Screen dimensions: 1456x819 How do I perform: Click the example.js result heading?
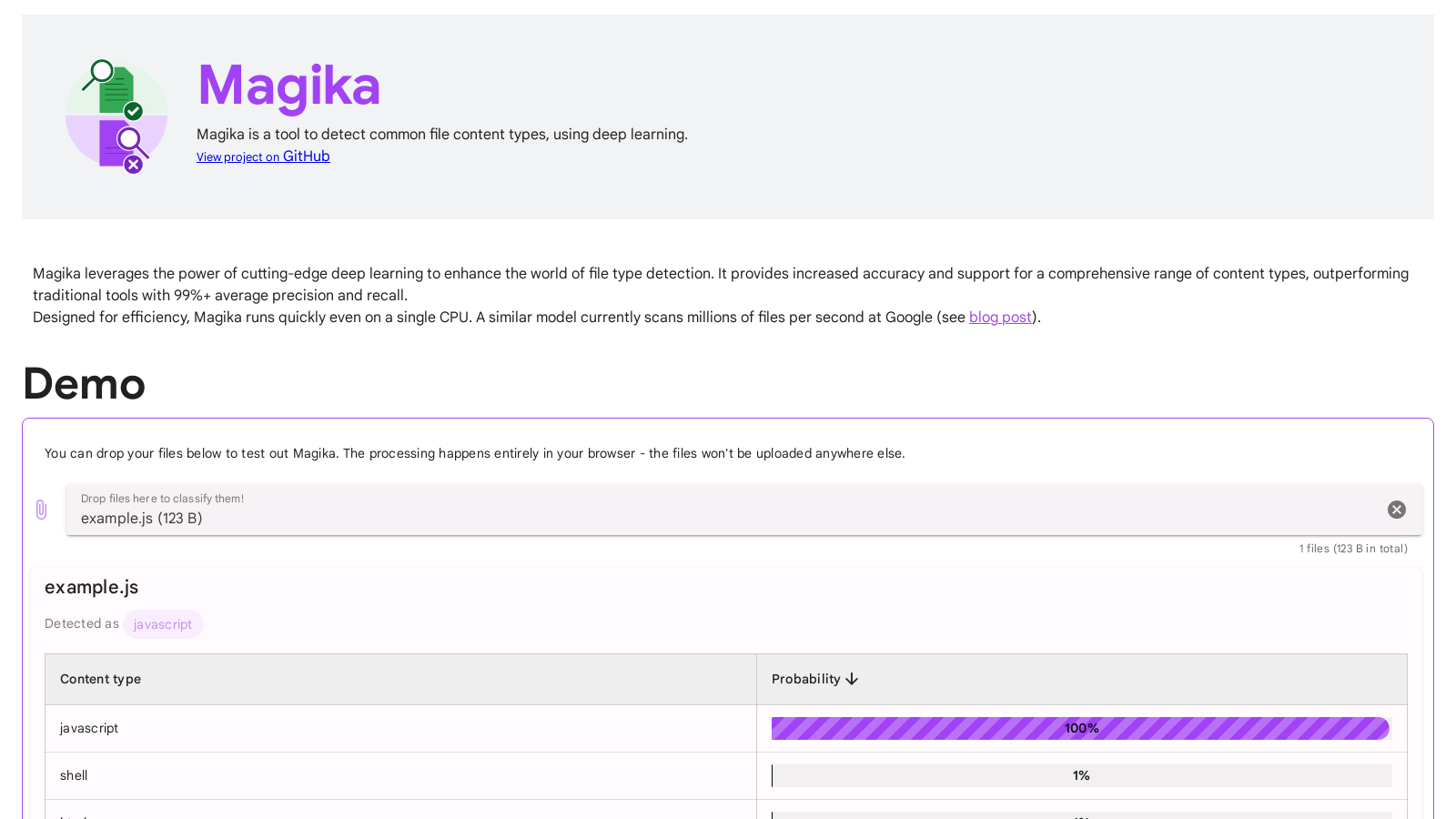coord(92,587)
